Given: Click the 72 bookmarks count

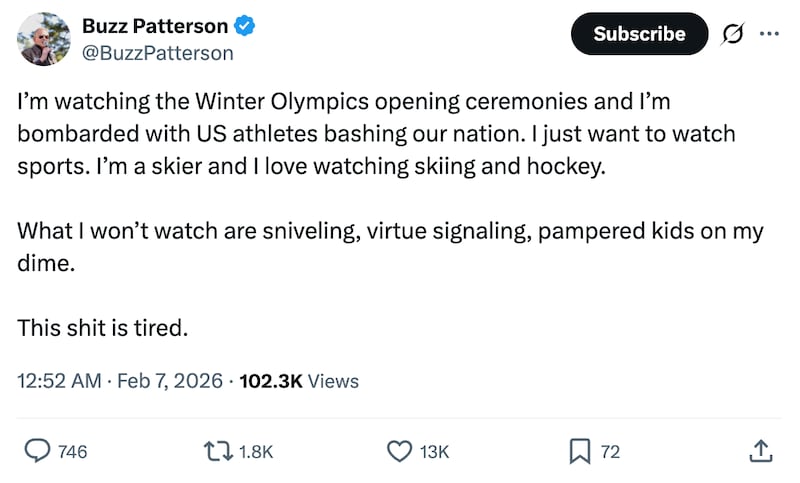Looking at the screenshot, I should (x=610, y=452).
